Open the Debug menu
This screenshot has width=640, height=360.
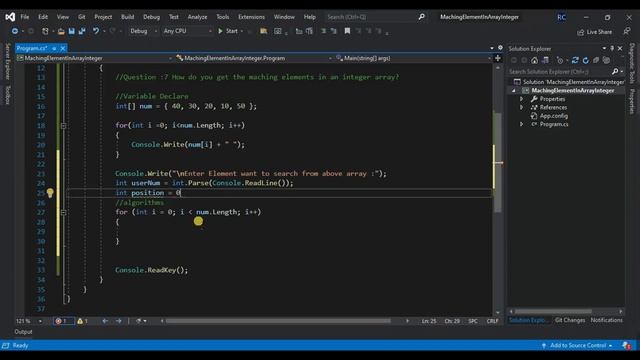(151, 17)
